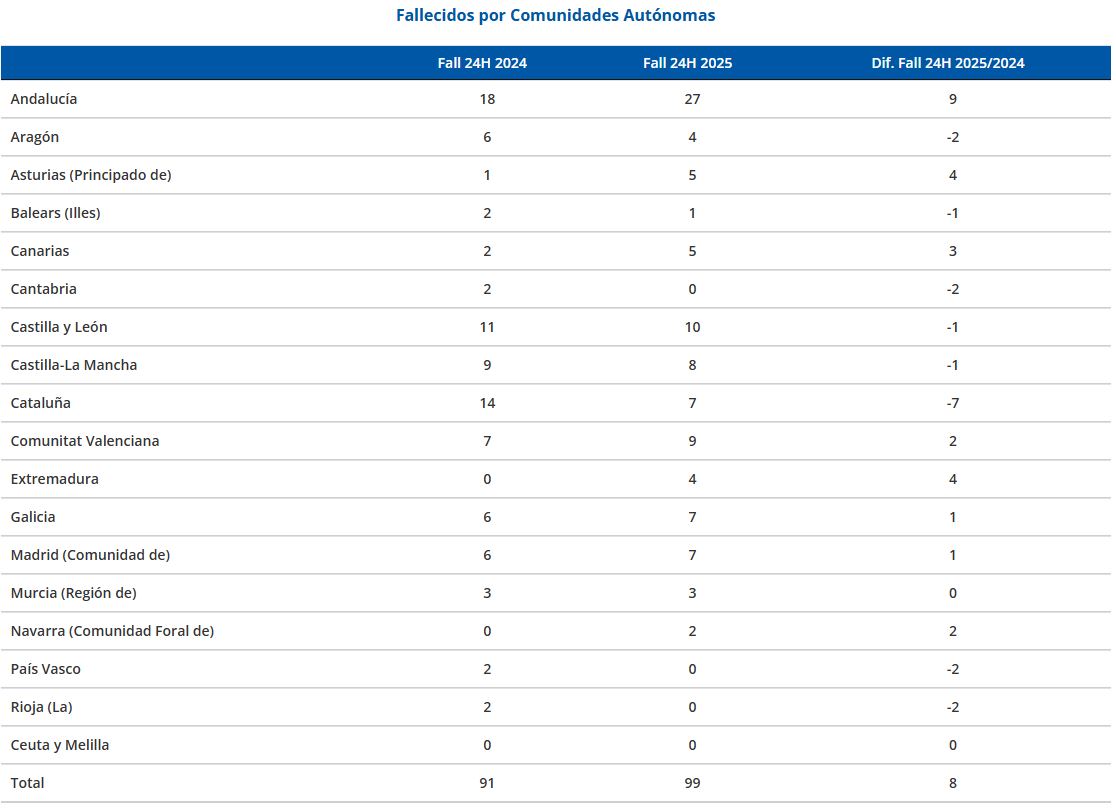Screen dimensions: 1116x810
Task: Select the Andalucía row label
Action: click(43, 99)
